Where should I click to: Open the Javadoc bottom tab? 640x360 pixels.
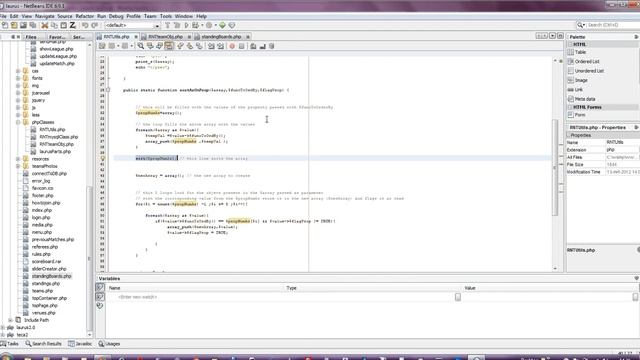click(80, 344)
